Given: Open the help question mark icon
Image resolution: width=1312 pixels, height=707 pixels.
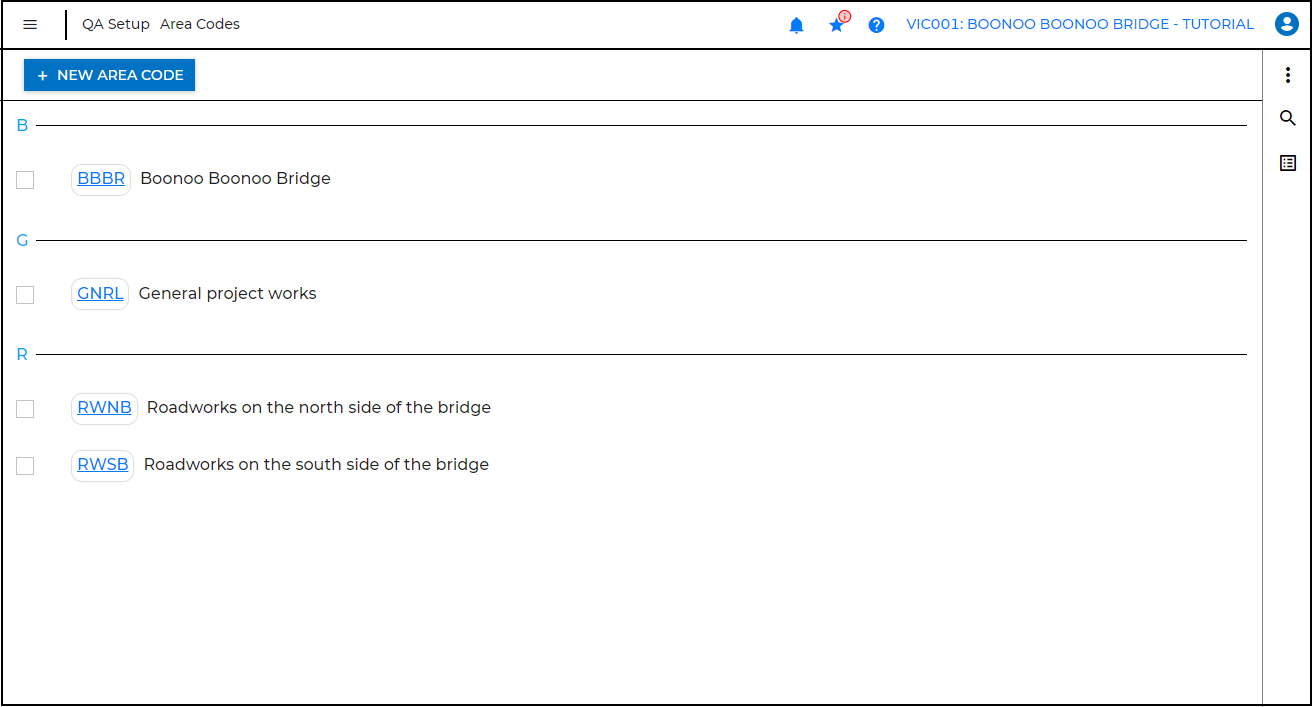Looking at the screenshot, I should 876,24.
